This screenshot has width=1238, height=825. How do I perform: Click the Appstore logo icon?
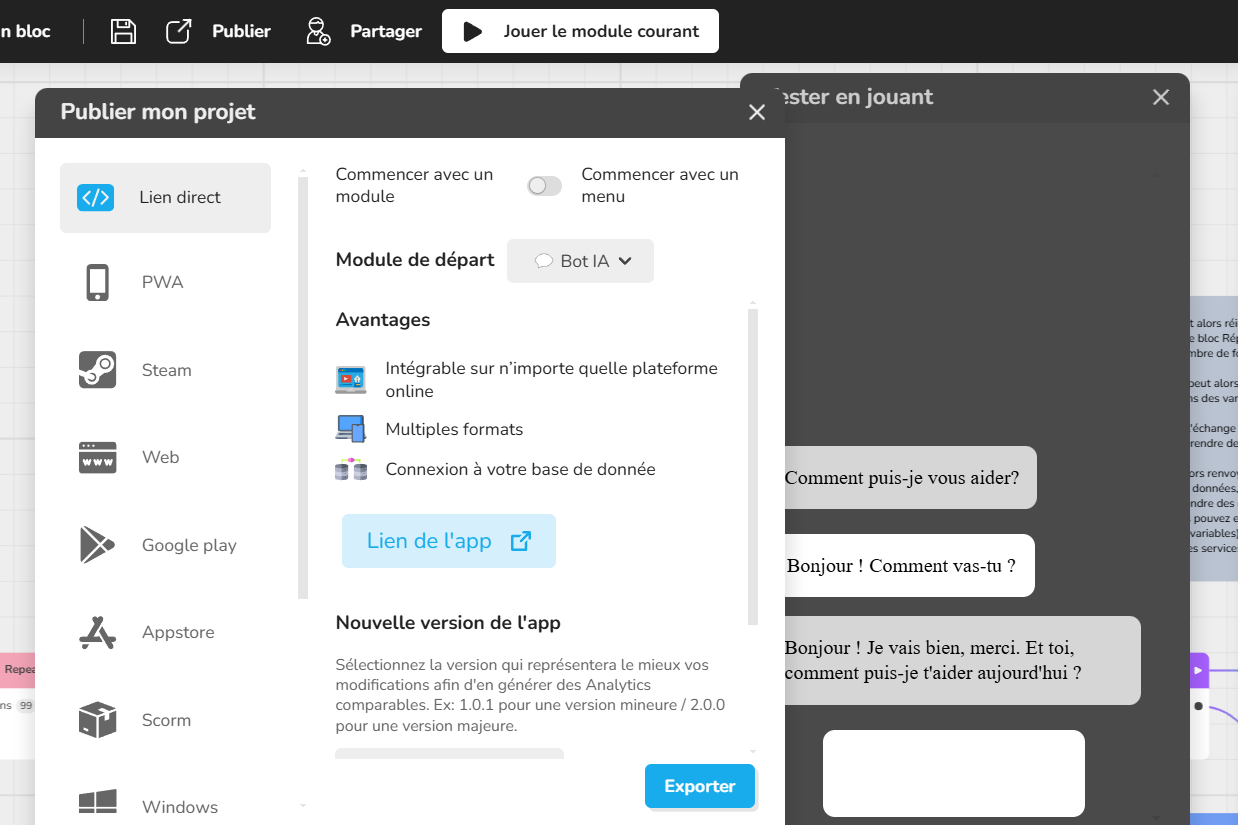pyautogui.click(x=97, y=632)
